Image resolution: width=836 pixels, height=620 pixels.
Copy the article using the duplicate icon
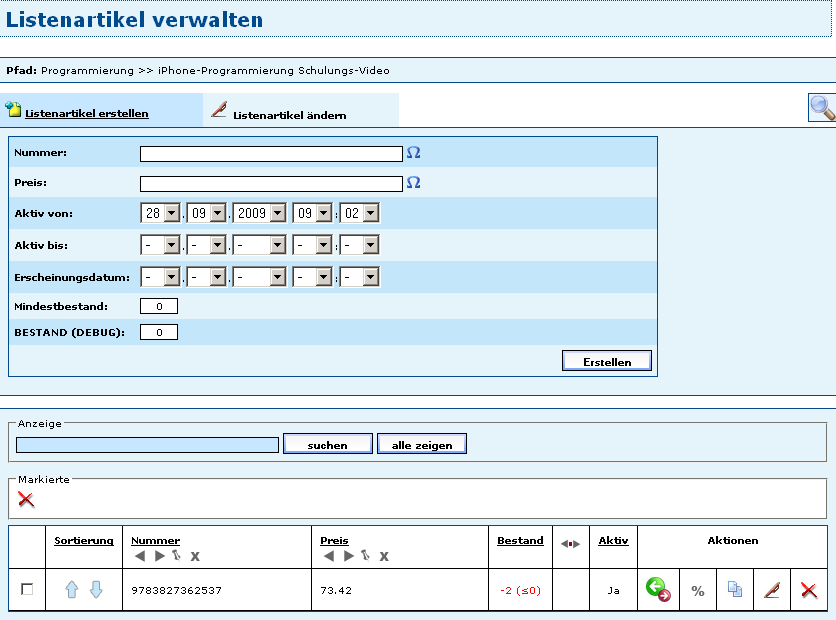(x=735, y=590)
